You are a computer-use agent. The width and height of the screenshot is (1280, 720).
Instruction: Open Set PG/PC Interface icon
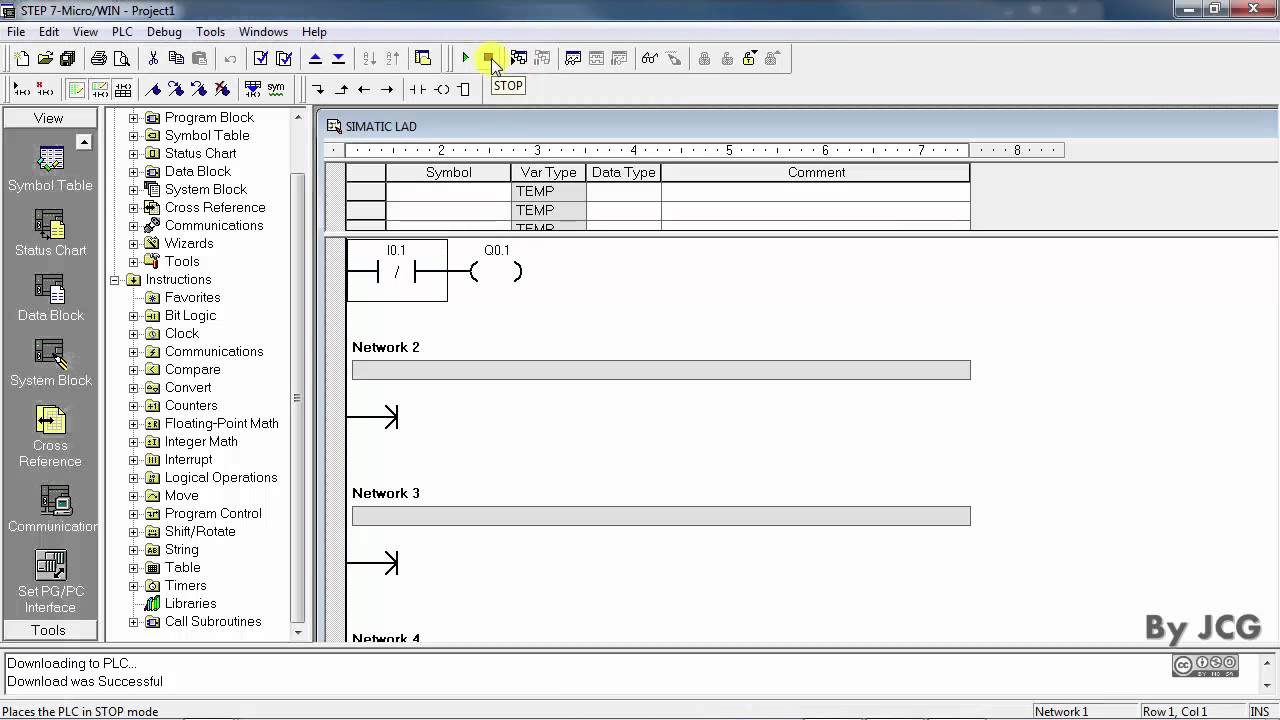51,582
